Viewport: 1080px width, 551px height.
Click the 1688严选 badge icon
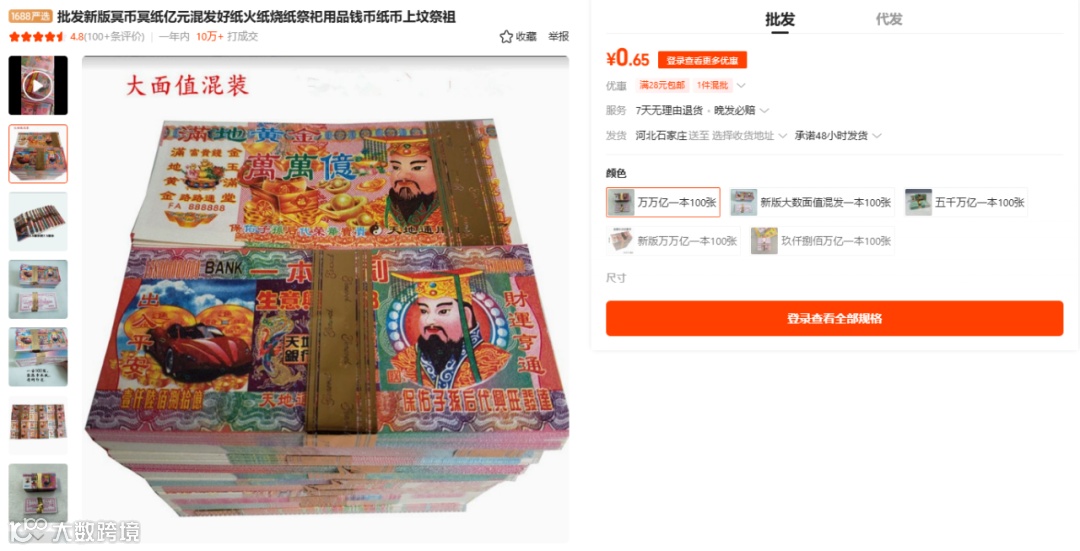30,16
